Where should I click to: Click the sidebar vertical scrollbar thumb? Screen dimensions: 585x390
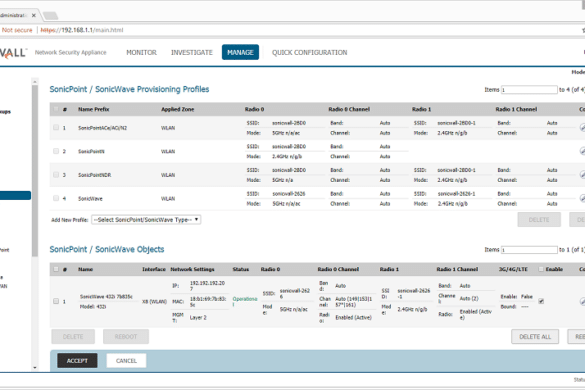click(x=35, y=171)
